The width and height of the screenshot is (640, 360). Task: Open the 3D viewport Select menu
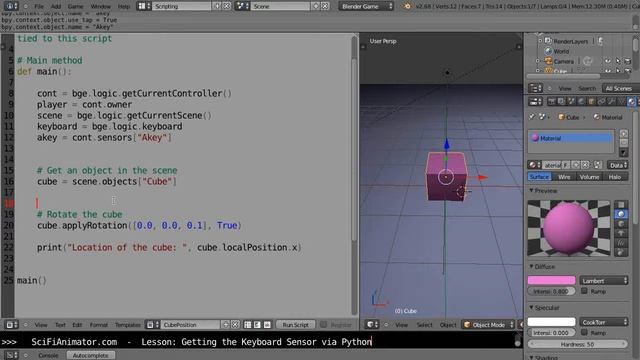pyautogui.click(x=424, y=325)
